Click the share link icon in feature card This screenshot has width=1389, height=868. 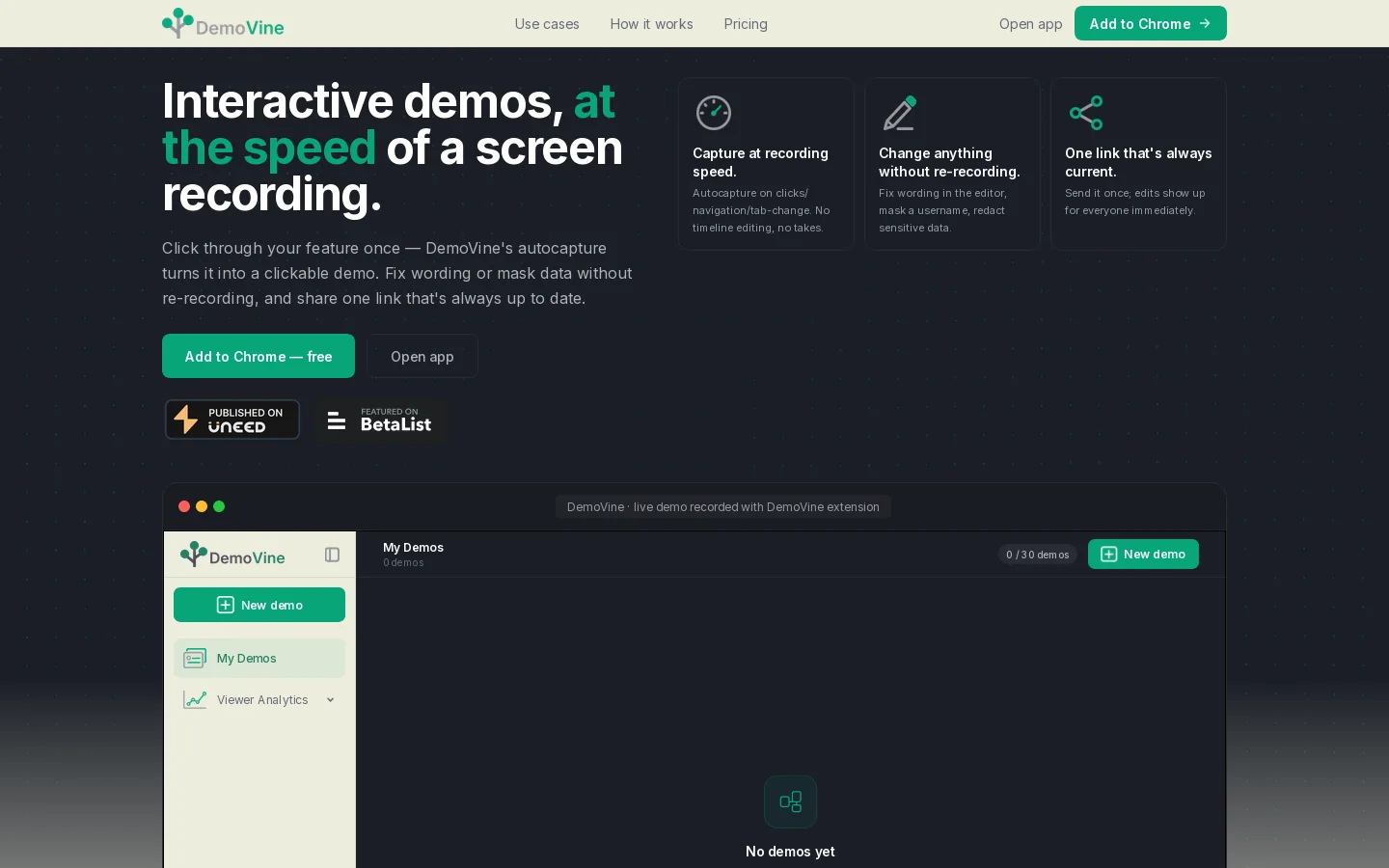(1085, 113)
